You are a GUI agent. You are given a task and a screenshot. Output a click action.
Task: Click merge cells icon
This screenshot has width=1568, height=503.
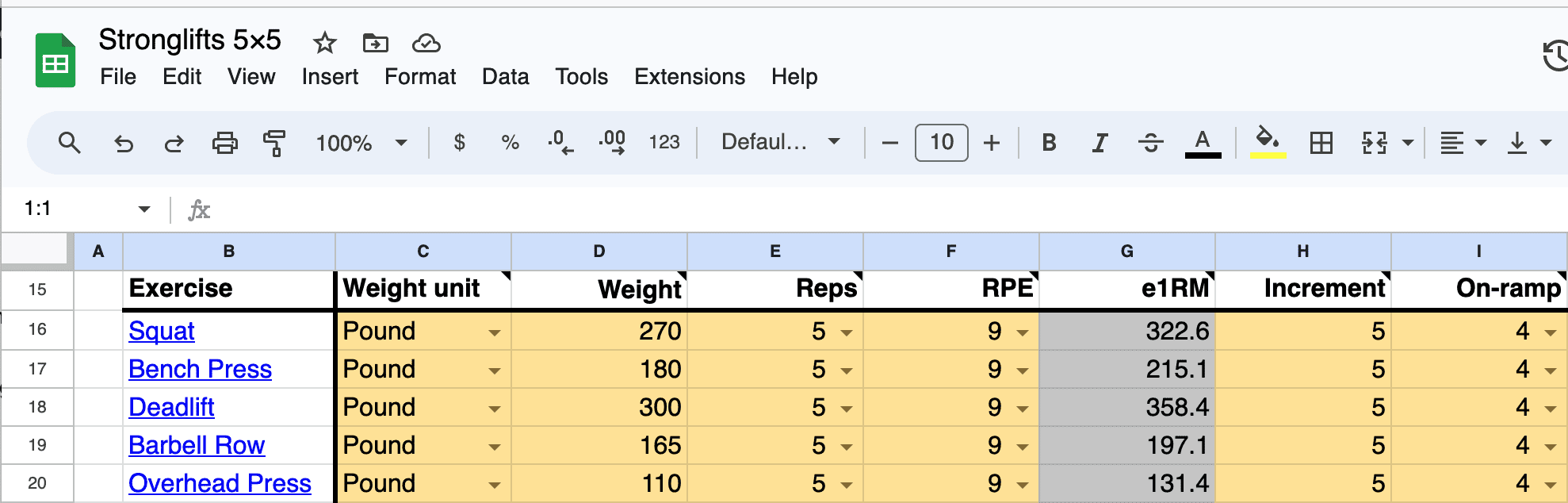click(x=1375, y=143)
